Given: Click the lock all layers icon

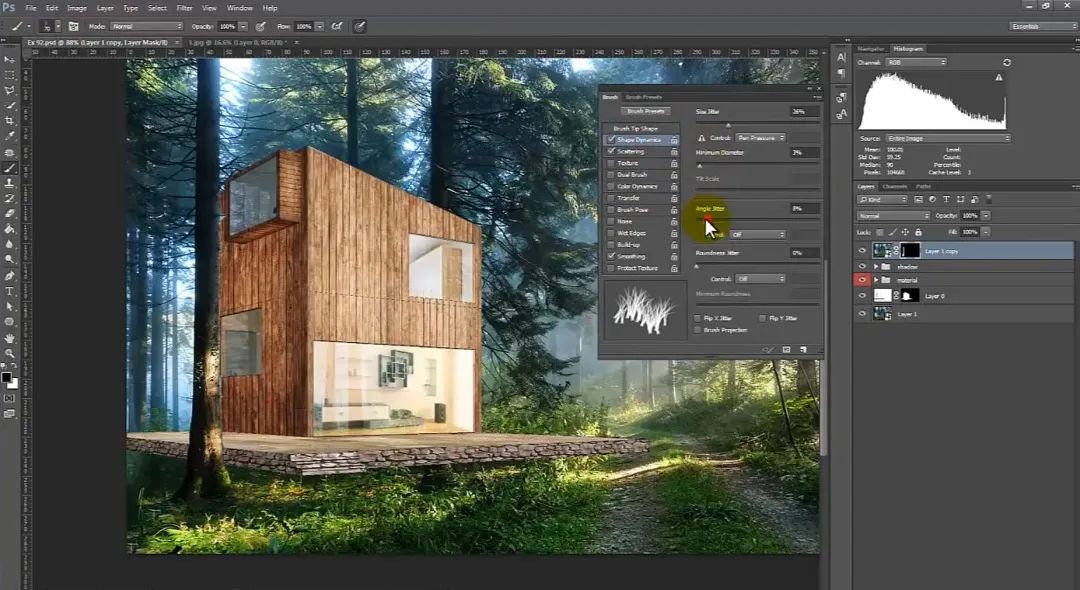Looking at the screenshot, I should coord(918,232).
